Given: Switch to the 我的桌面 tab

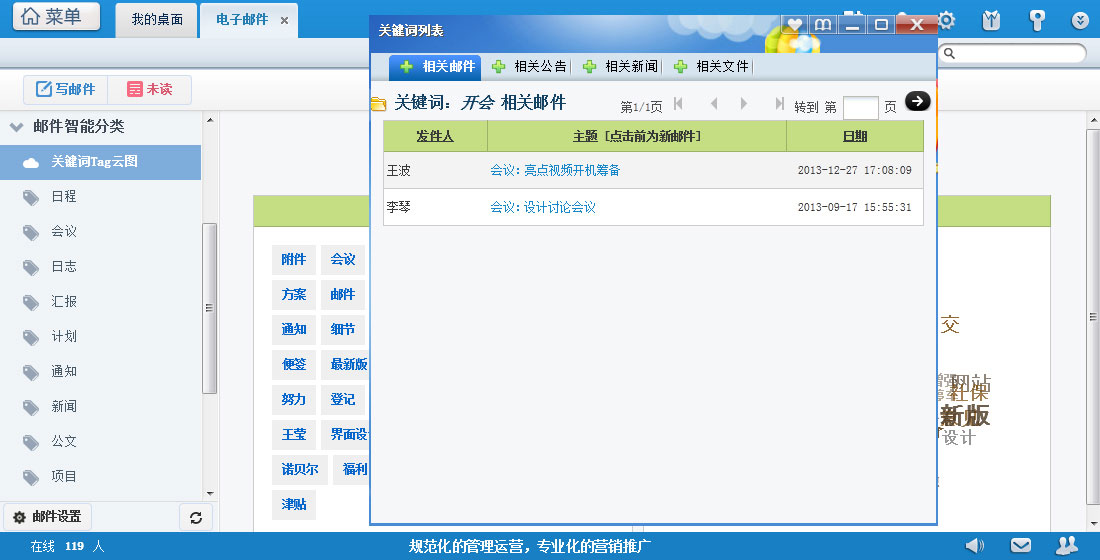Looking at the screenshot, I should [x=157, y=20].
